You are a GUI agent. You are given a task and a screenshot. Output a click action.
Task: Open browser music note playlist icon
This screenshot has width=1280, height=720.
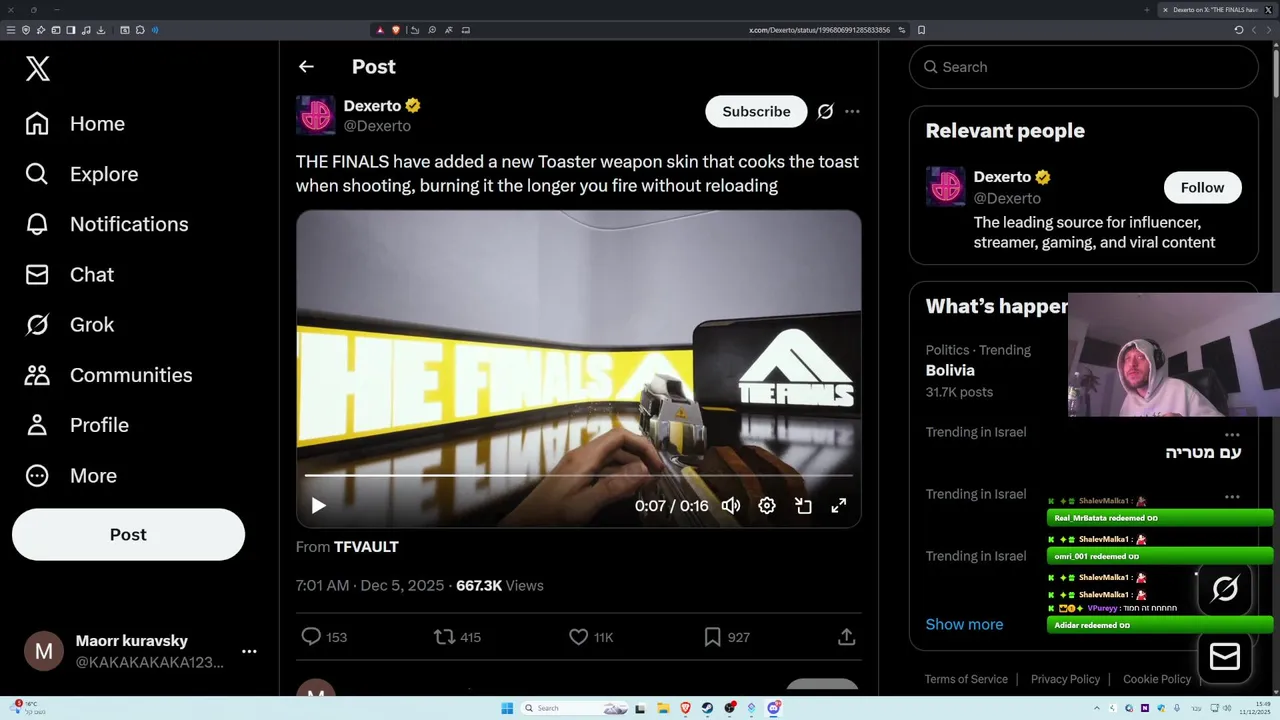(x=86, y=30)
